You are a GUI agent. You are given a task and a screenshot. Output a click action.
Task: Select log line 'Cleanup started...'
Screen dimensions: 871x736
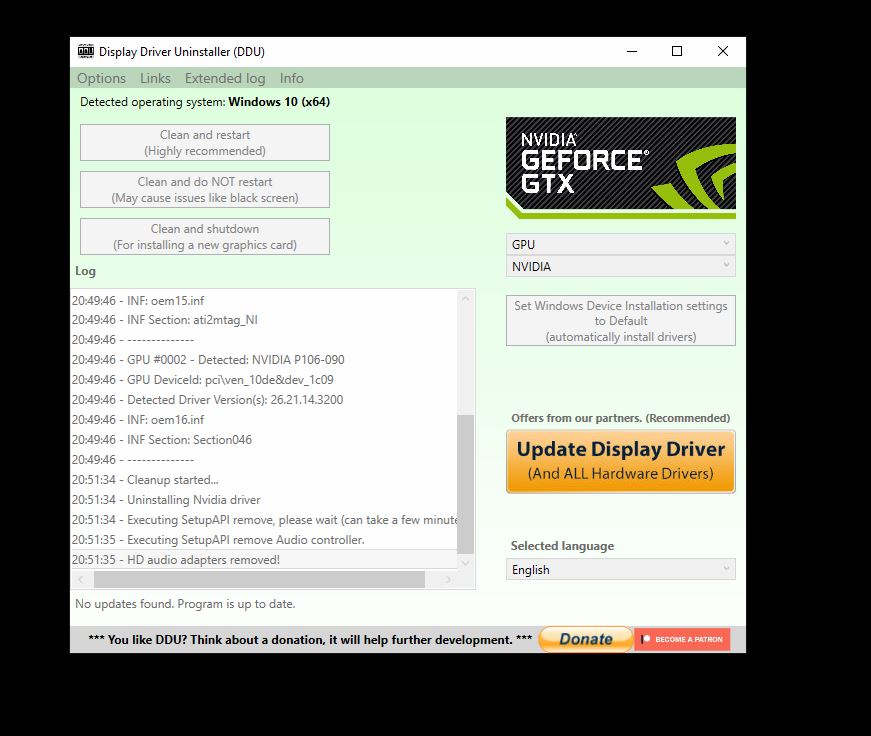[264, 480]
